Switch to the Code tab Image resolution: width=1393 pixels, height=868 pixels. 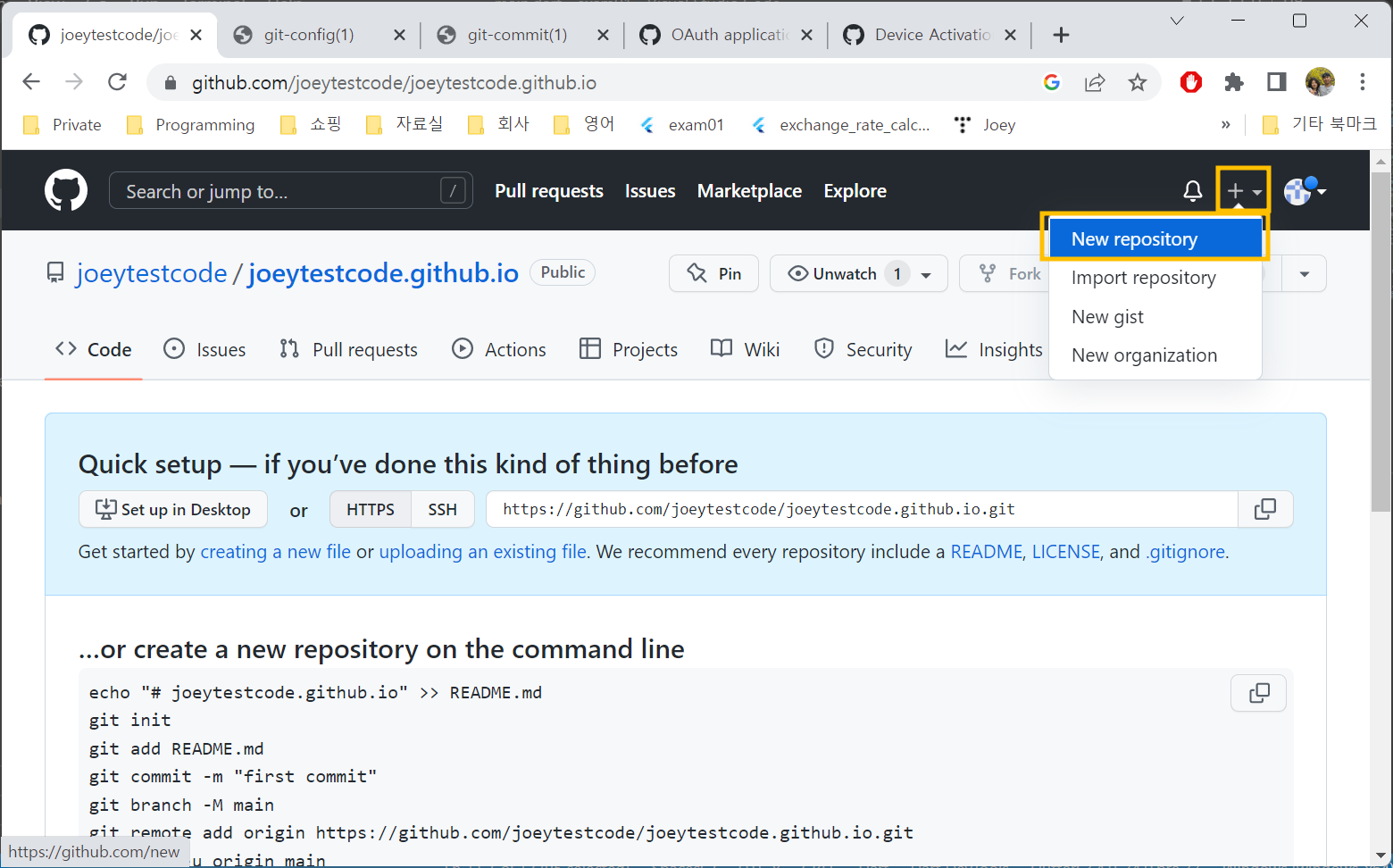[94, 350]
